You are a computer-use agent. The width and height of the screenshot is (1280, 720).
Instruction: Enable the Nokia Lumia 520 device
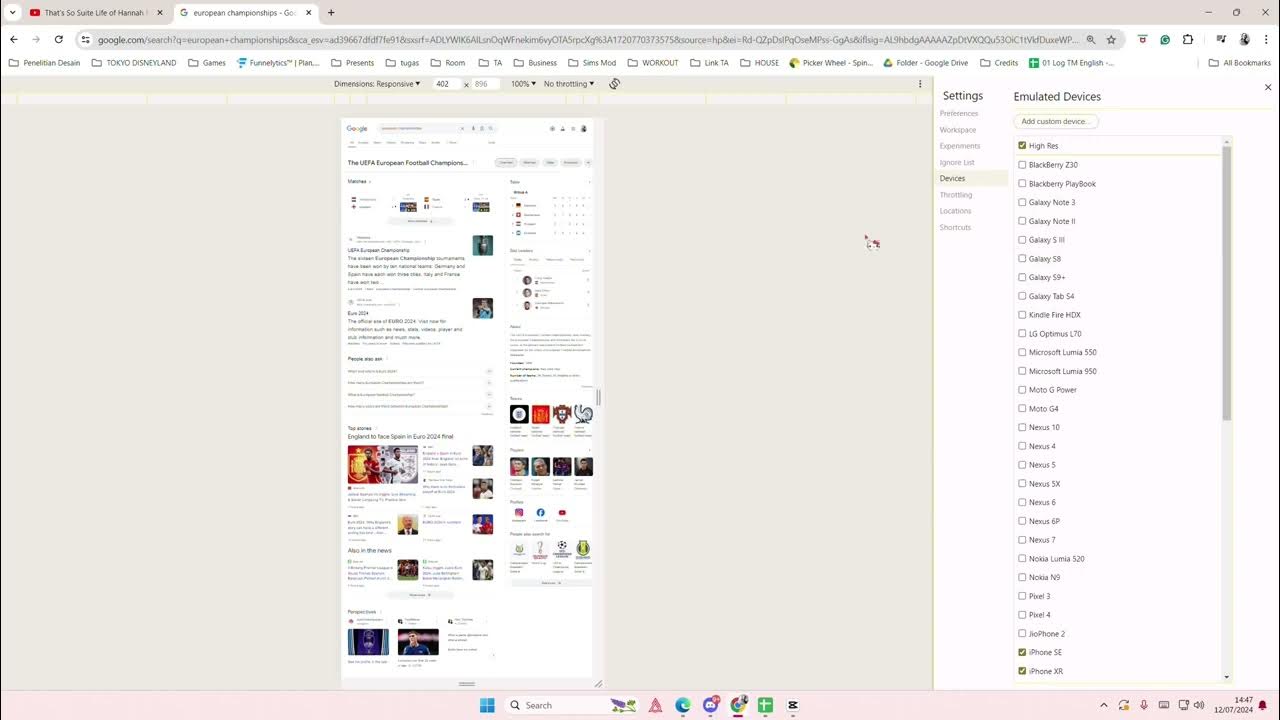(x=1022, y=559)
